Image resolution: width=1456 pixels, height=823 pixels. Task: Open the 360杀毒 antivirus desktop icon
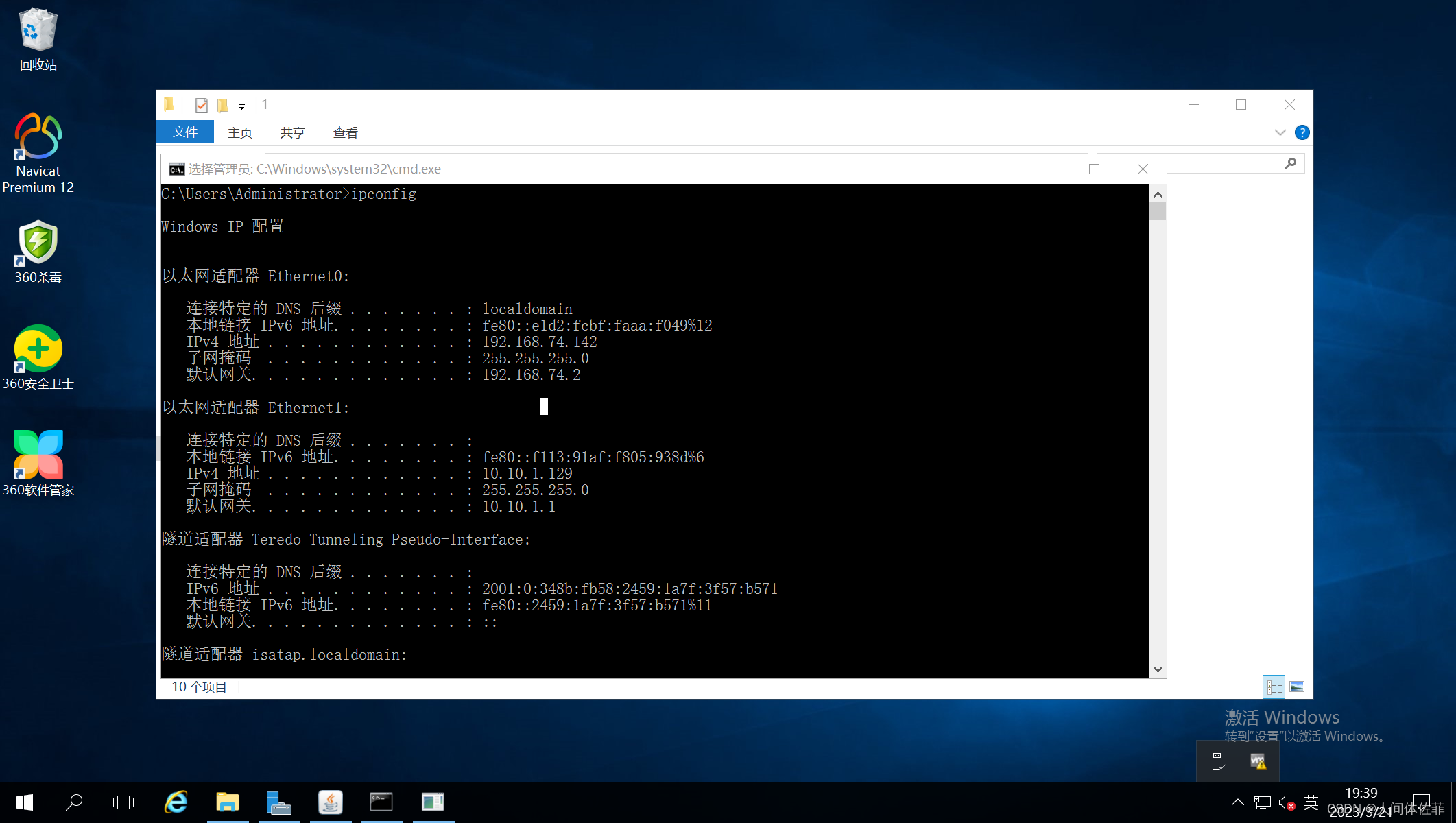tap(38, 243)
